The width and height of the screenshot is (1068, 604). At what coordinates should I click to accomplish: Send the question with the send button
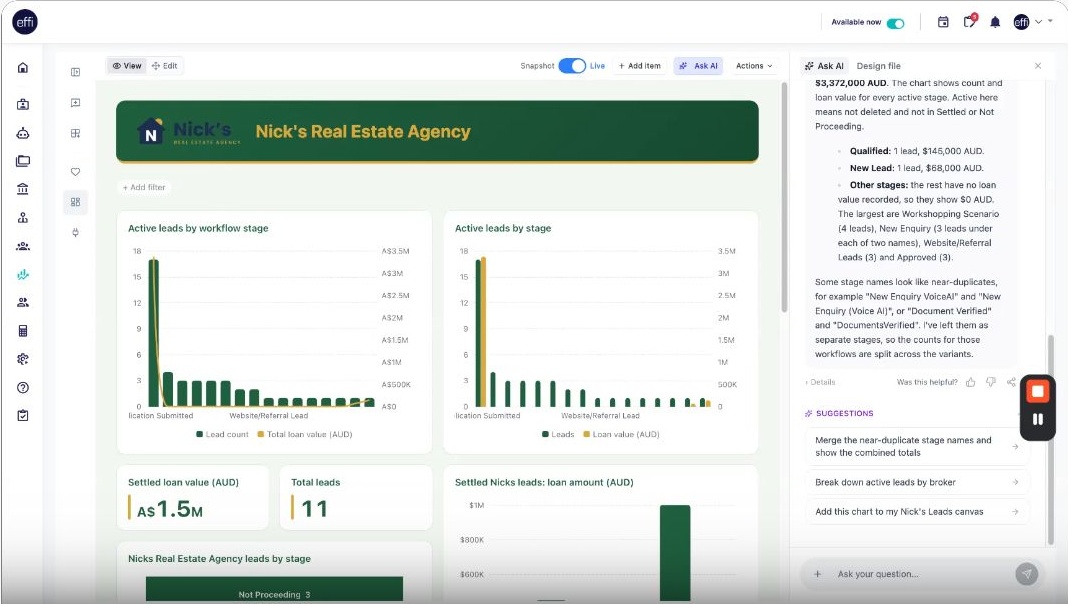tap(1026, 574)
